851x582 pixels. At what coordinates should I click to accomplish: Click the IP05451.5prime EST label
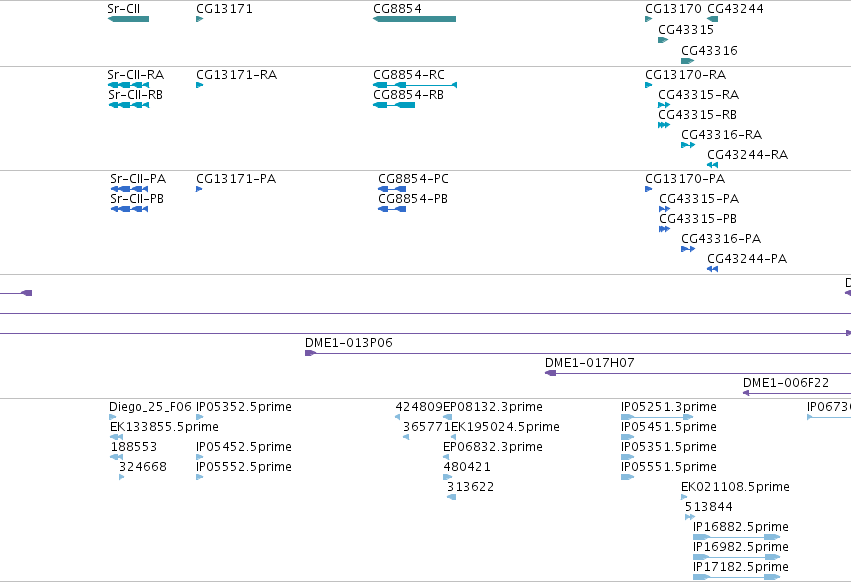669,427
